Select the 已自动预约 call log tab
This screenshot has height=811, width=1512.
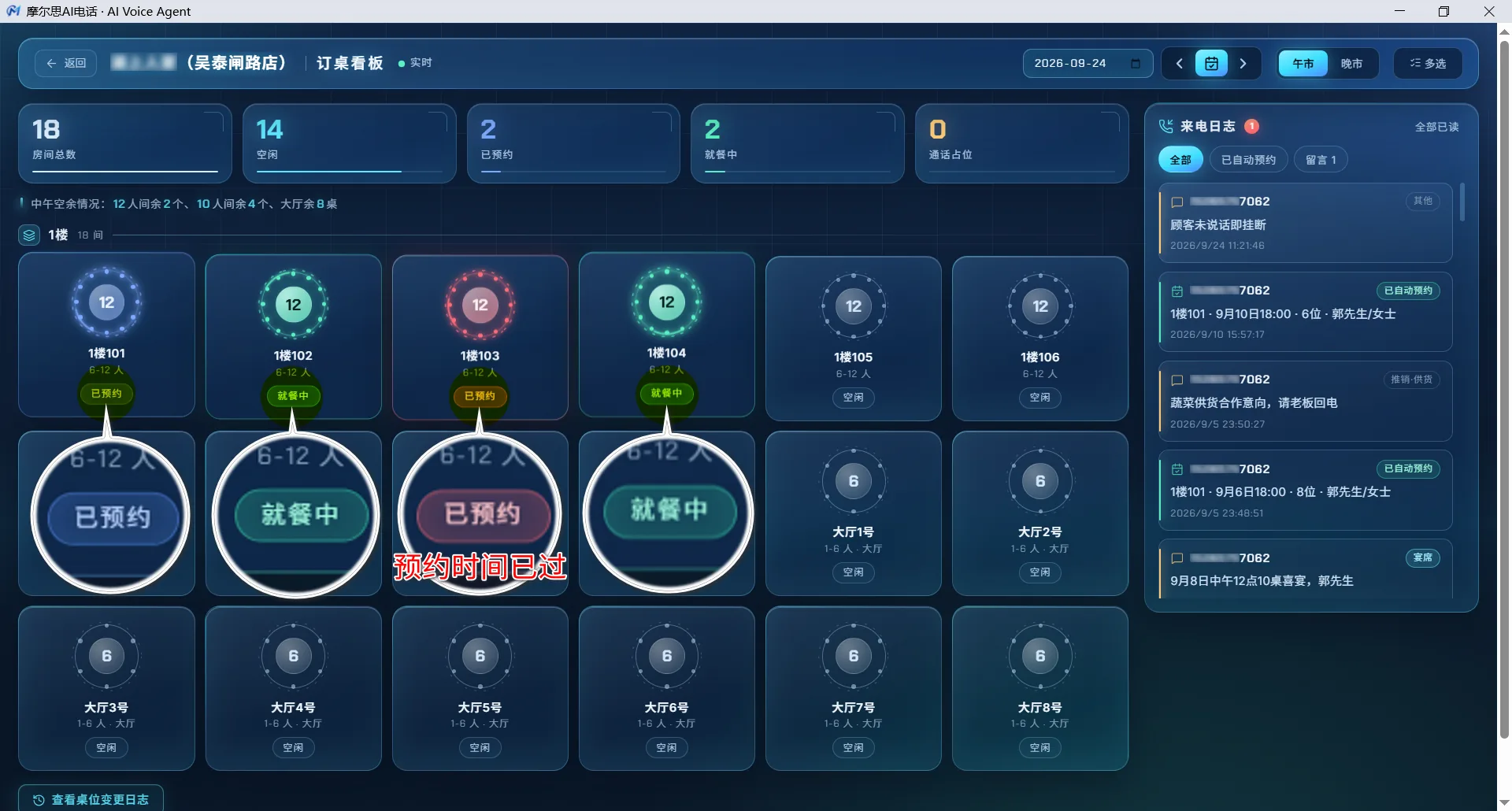point(1248,160)
